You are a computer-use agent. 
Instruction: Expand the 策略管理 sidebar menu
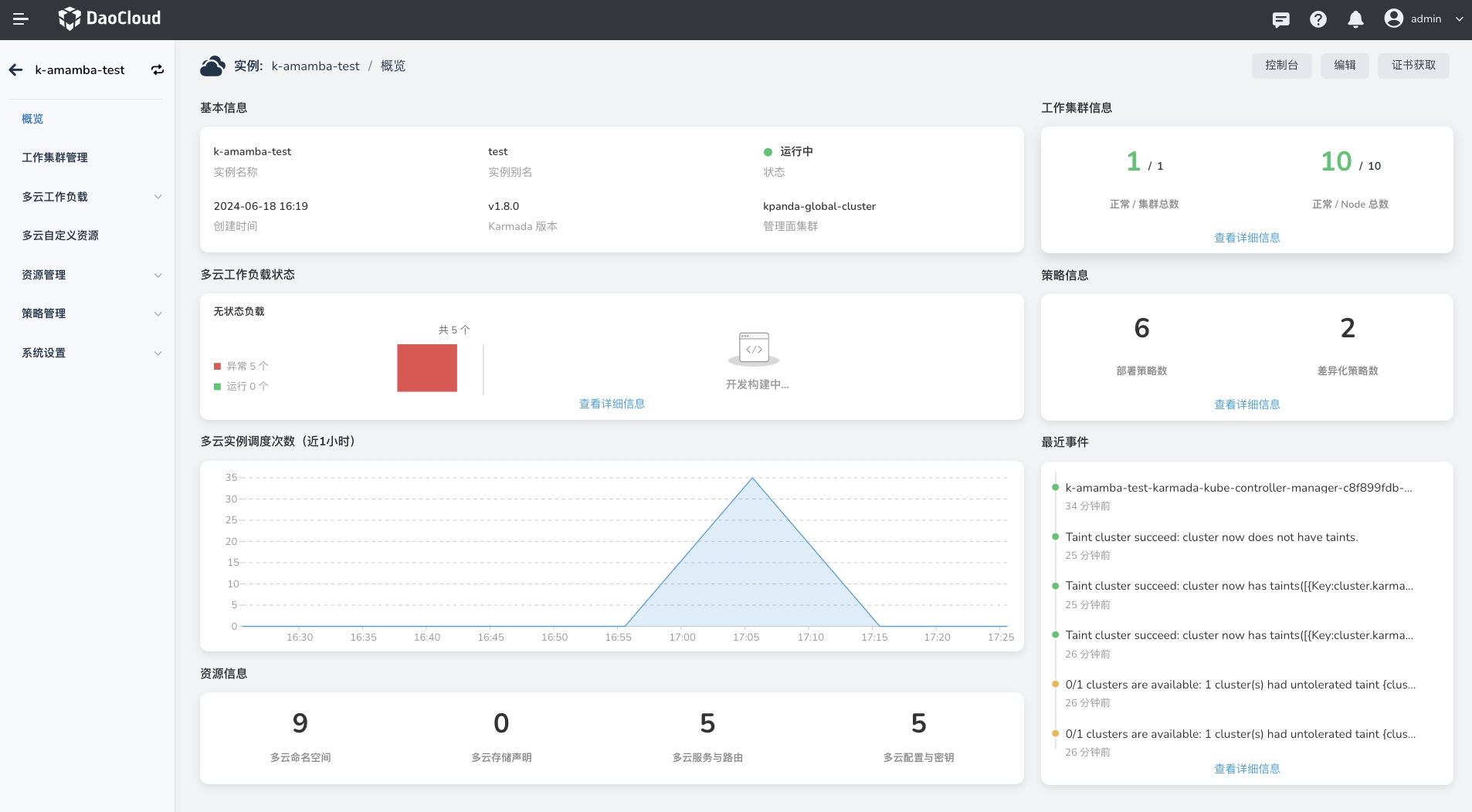point(158,313)
